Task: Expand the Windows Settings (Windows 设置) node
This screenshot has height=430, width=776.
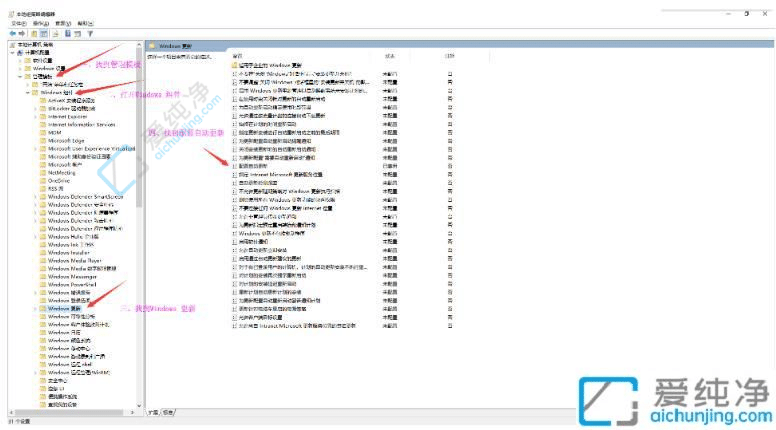Action: click(x=20, y=68)
